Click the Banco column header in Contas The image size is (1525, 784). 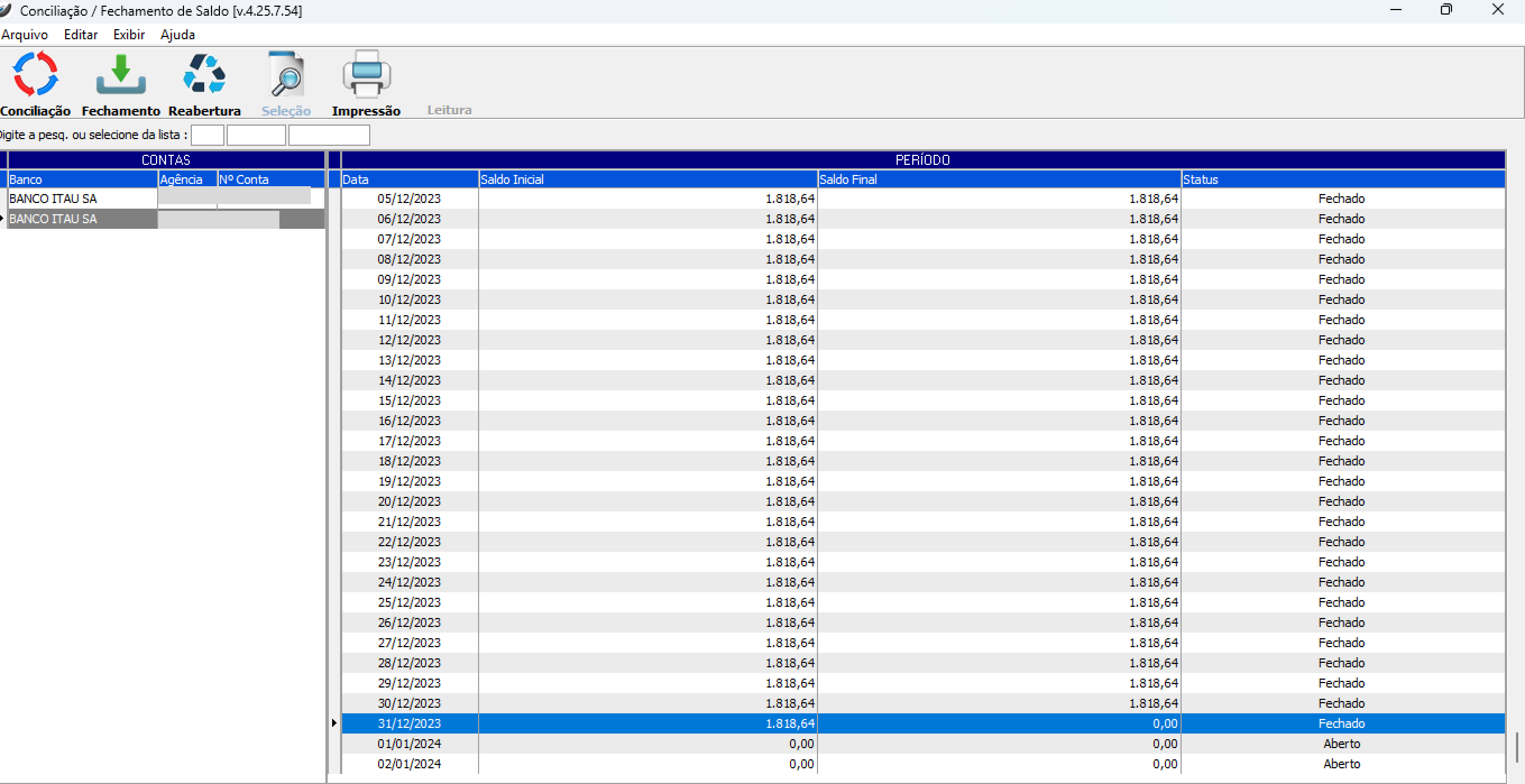82,179
